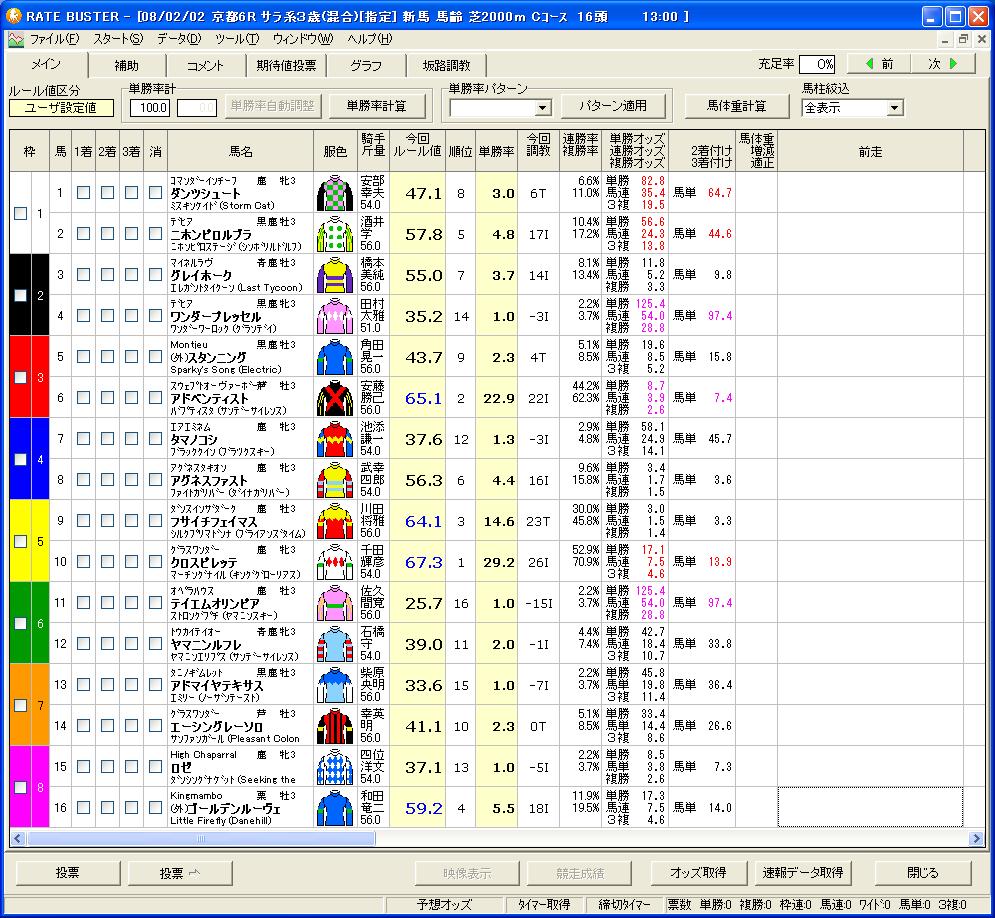The height and width of the screenshot is (918, 995).
Task: Click the green previous-race arrow 前
Action: pyautogui.click(x=880, y=64)
